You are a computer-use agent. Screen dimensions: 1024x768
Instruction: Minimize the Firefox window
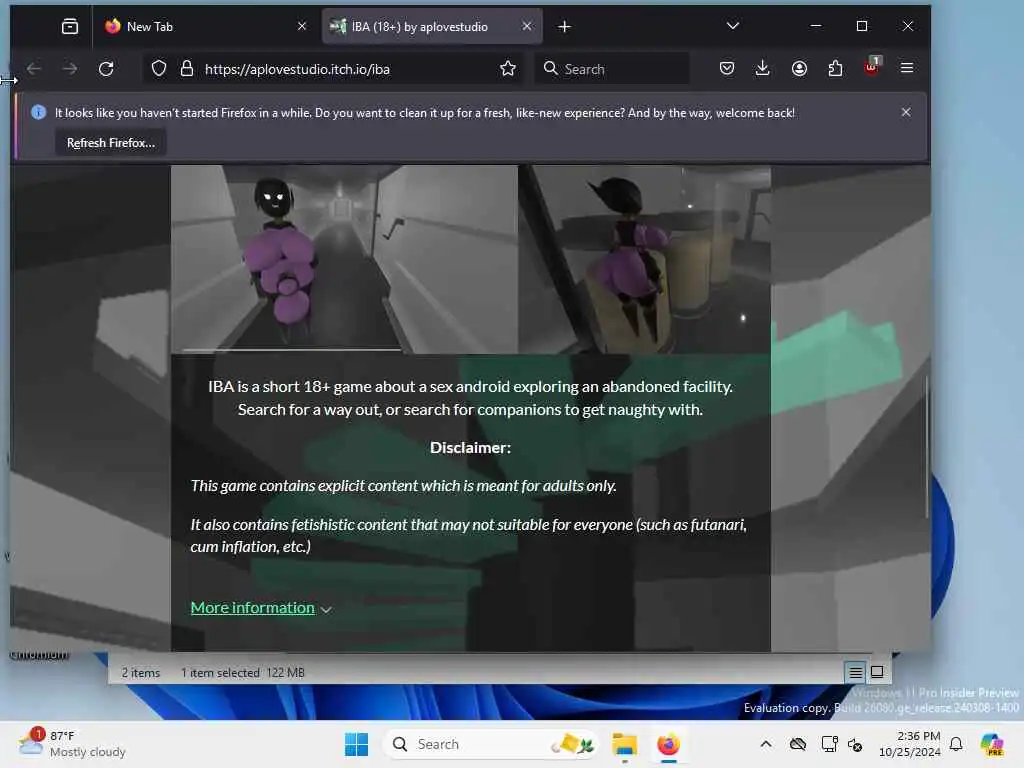point(816,26)
